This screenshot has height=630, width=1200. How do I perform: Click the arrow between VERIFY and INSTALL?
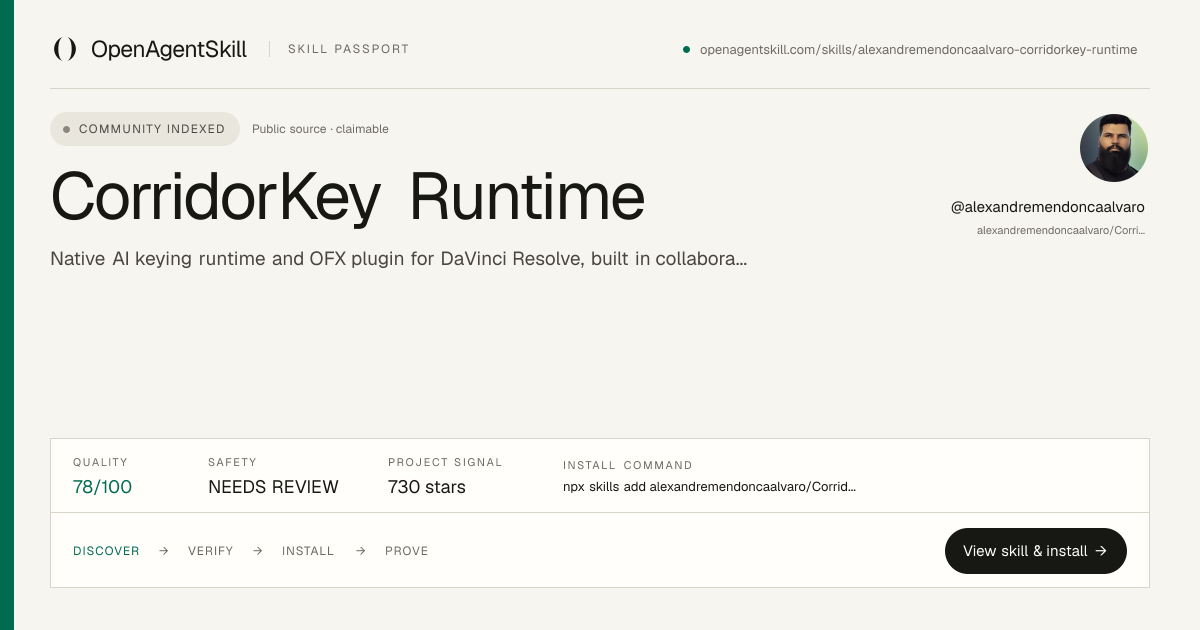pos(258,551)
